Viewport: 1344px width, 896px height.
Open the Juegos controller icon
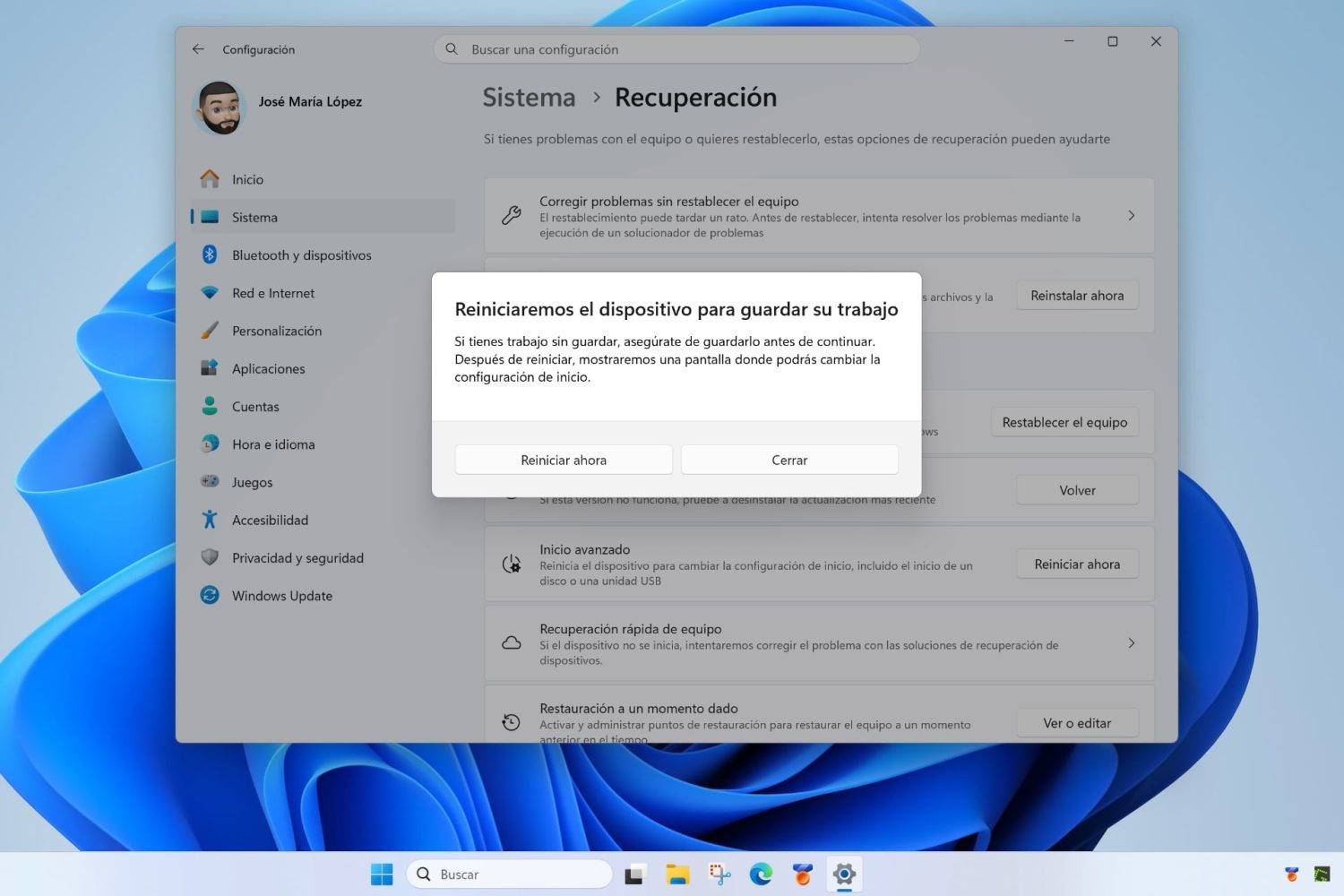pyautogui.click(x=210, y=481)
